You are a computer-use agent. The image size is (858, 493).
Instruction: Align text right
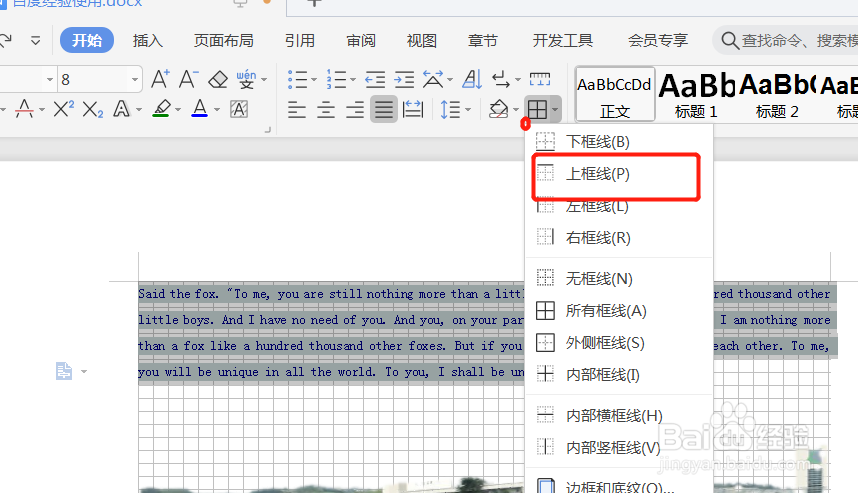pyautogui.click(x=355, y=109)
